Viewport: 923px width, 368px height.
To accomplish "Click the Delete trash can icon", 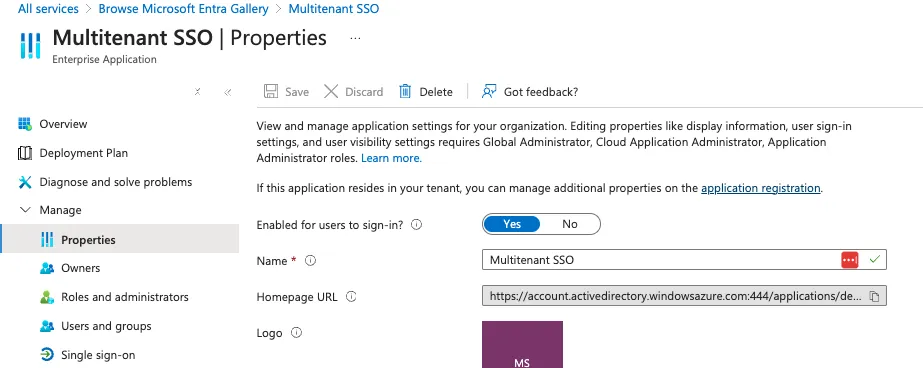I will 405,91.
